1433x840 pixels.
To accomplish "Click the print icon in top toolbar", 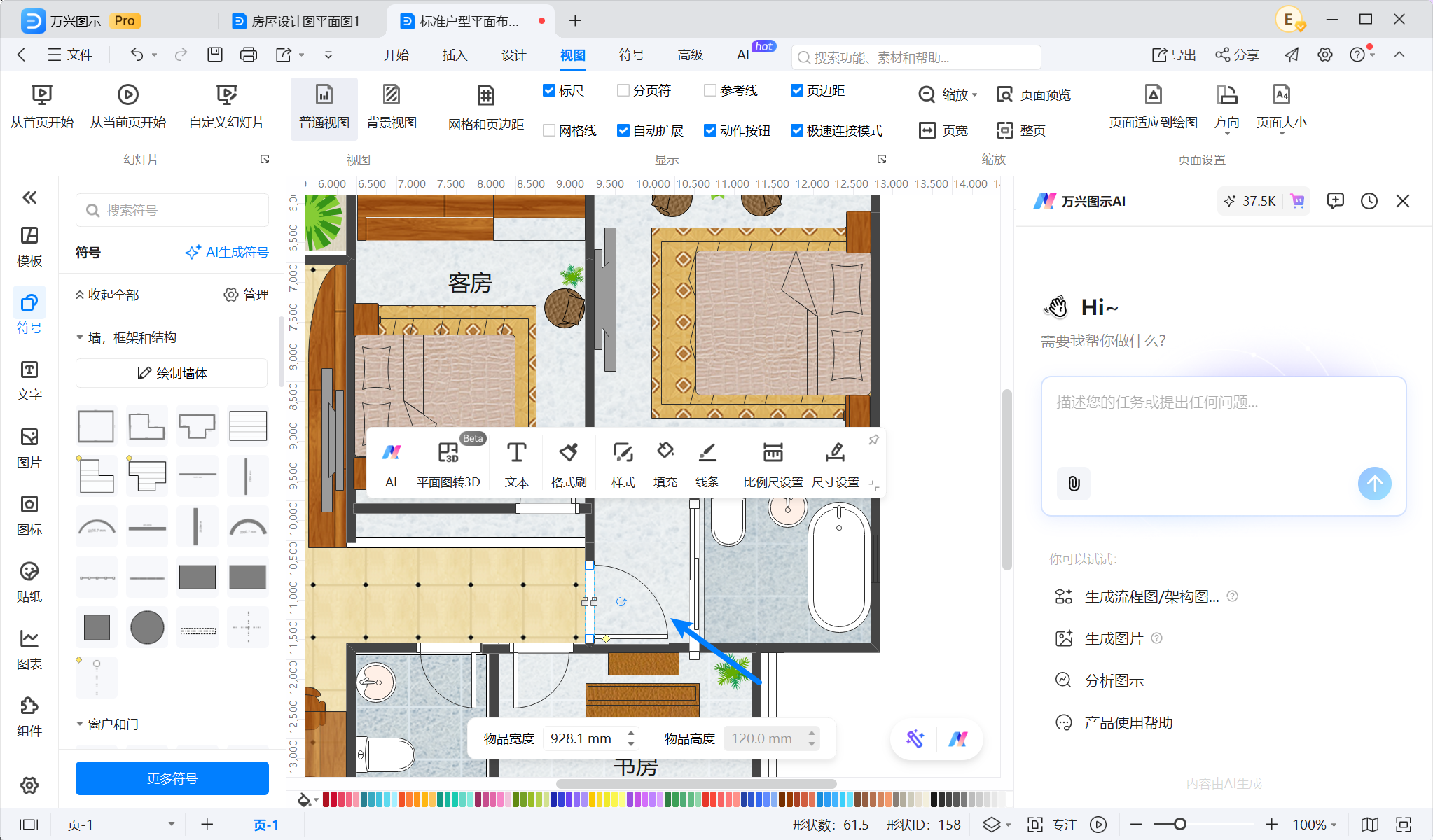I will (x=249, y=55).
